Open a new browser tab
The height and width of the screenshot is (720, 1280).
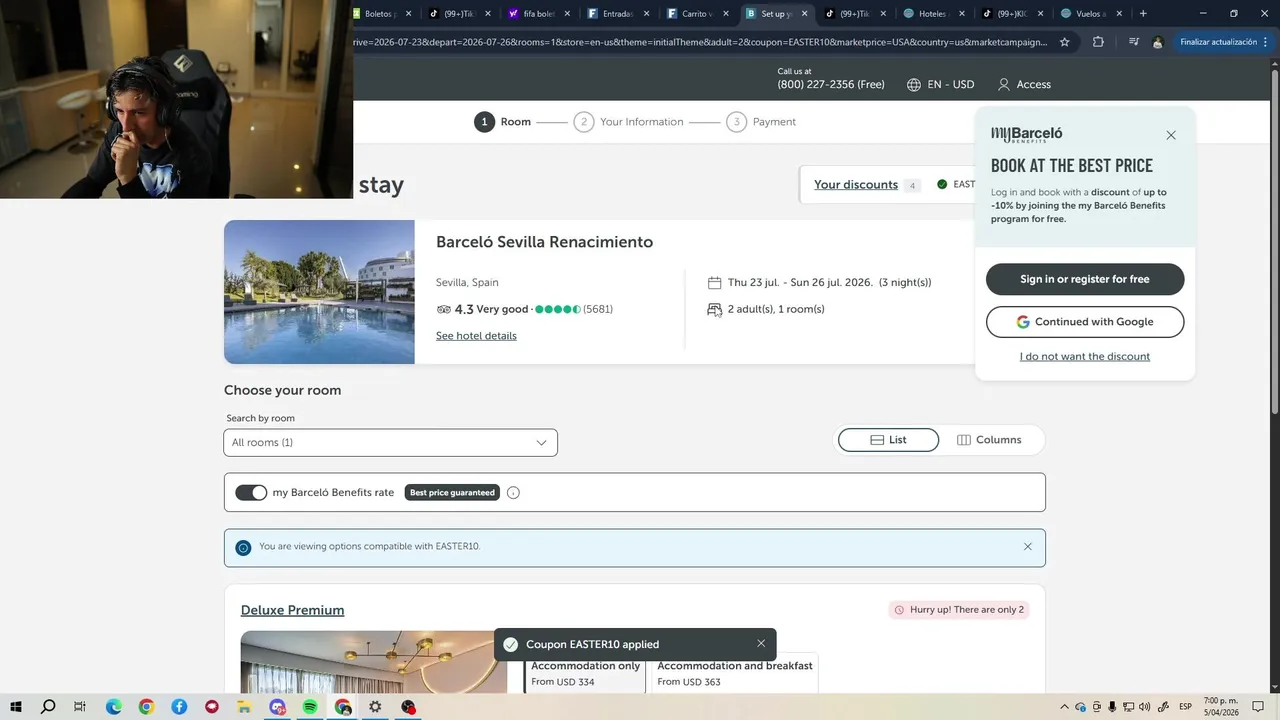tap(1143, 14)
